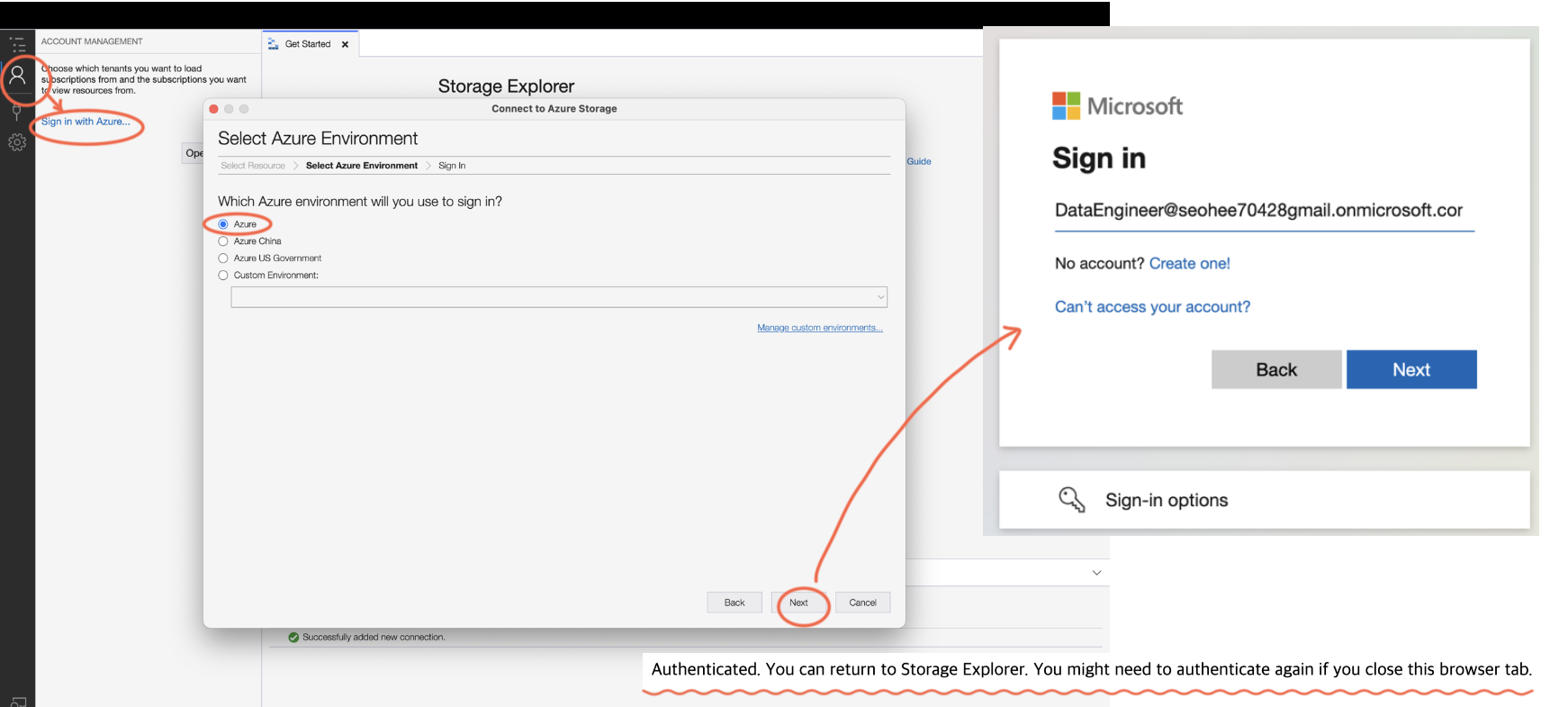Click the 'Authenticated. You can return' message

tap(1091, 669)
